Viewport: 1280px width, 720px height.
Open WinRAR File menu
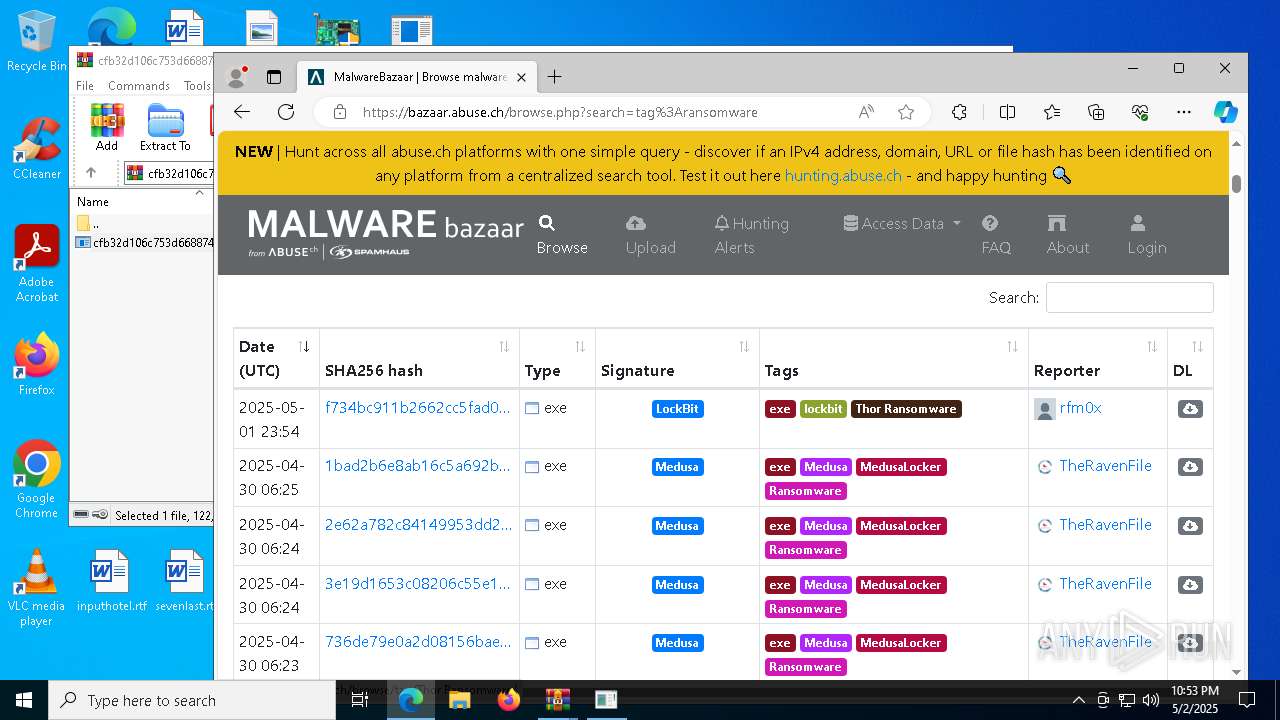[85, 86]
